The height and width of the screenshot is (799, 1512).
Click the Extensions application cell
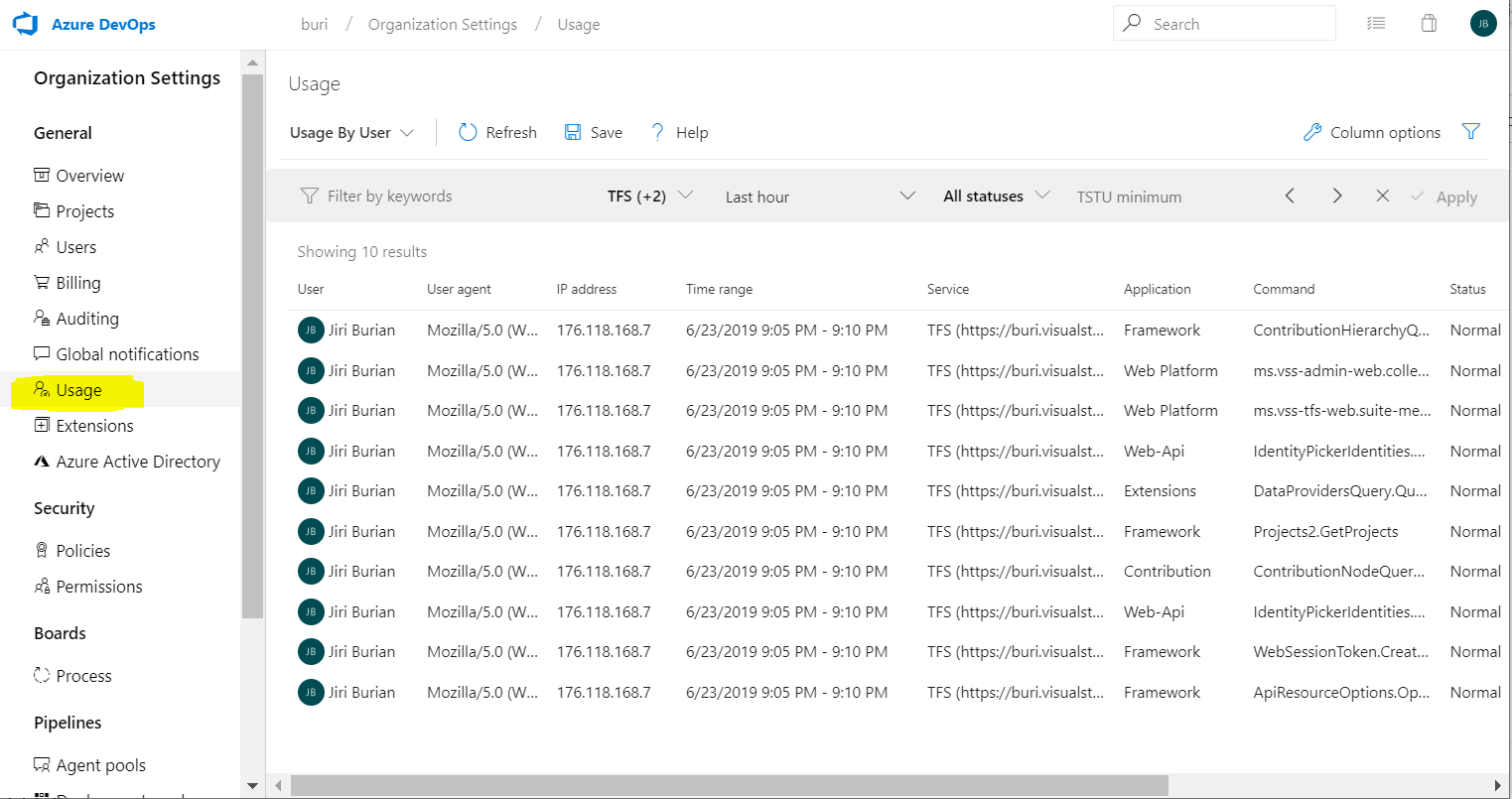coord(1160,491)
